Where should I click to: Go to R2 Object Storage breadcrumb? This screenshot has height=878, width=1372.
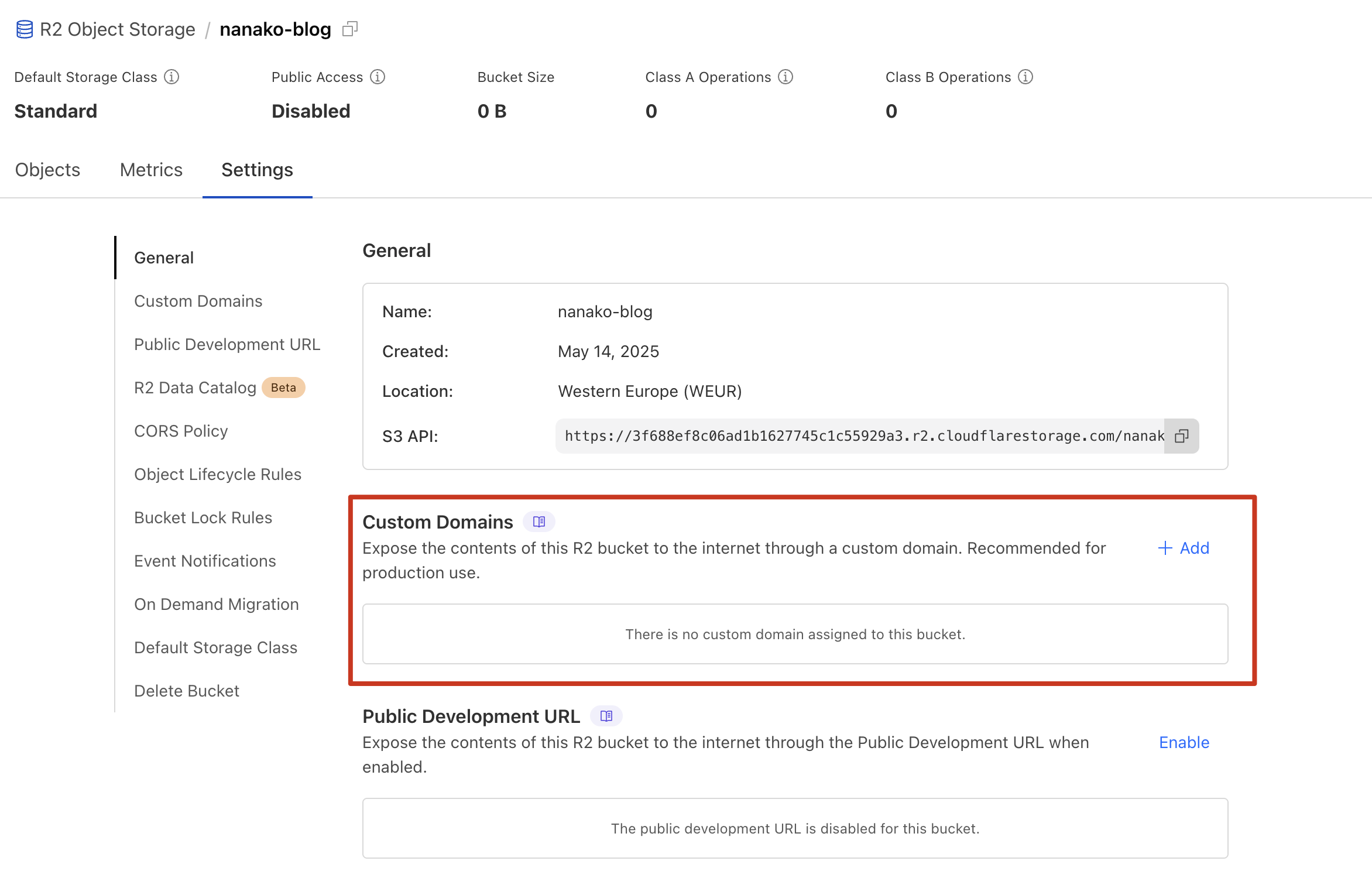[117, 29]
